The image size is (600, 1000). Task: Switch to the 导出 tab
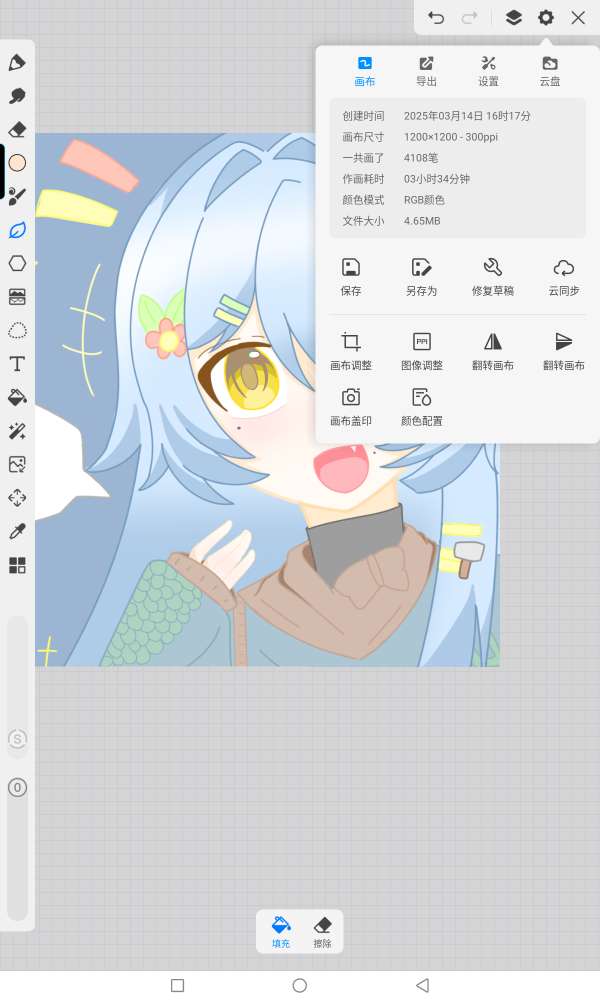[x=427, y=71]
